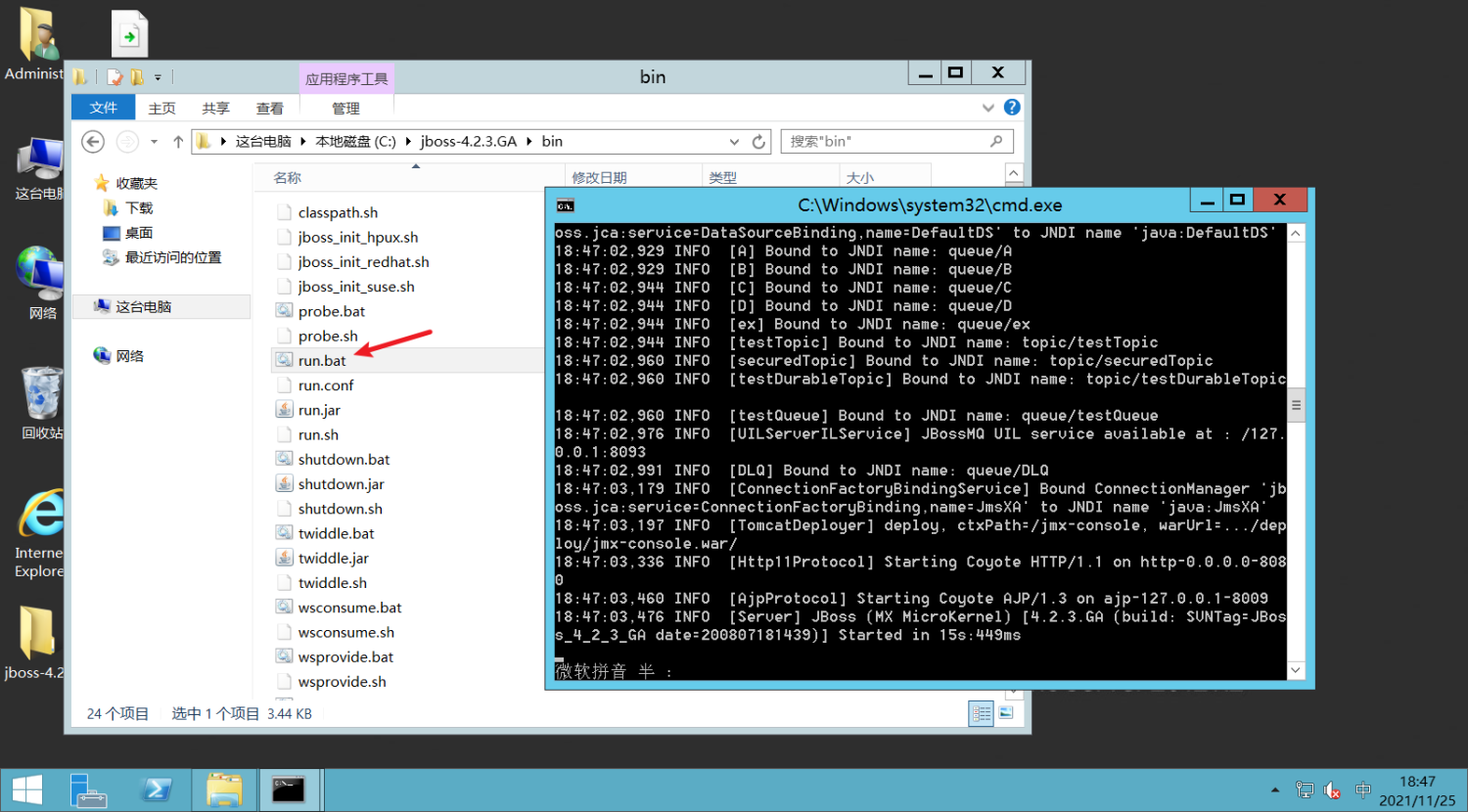Select 收藏夹 in the navigation pane
Screen dimensions: 1468x812
point(136,183)
